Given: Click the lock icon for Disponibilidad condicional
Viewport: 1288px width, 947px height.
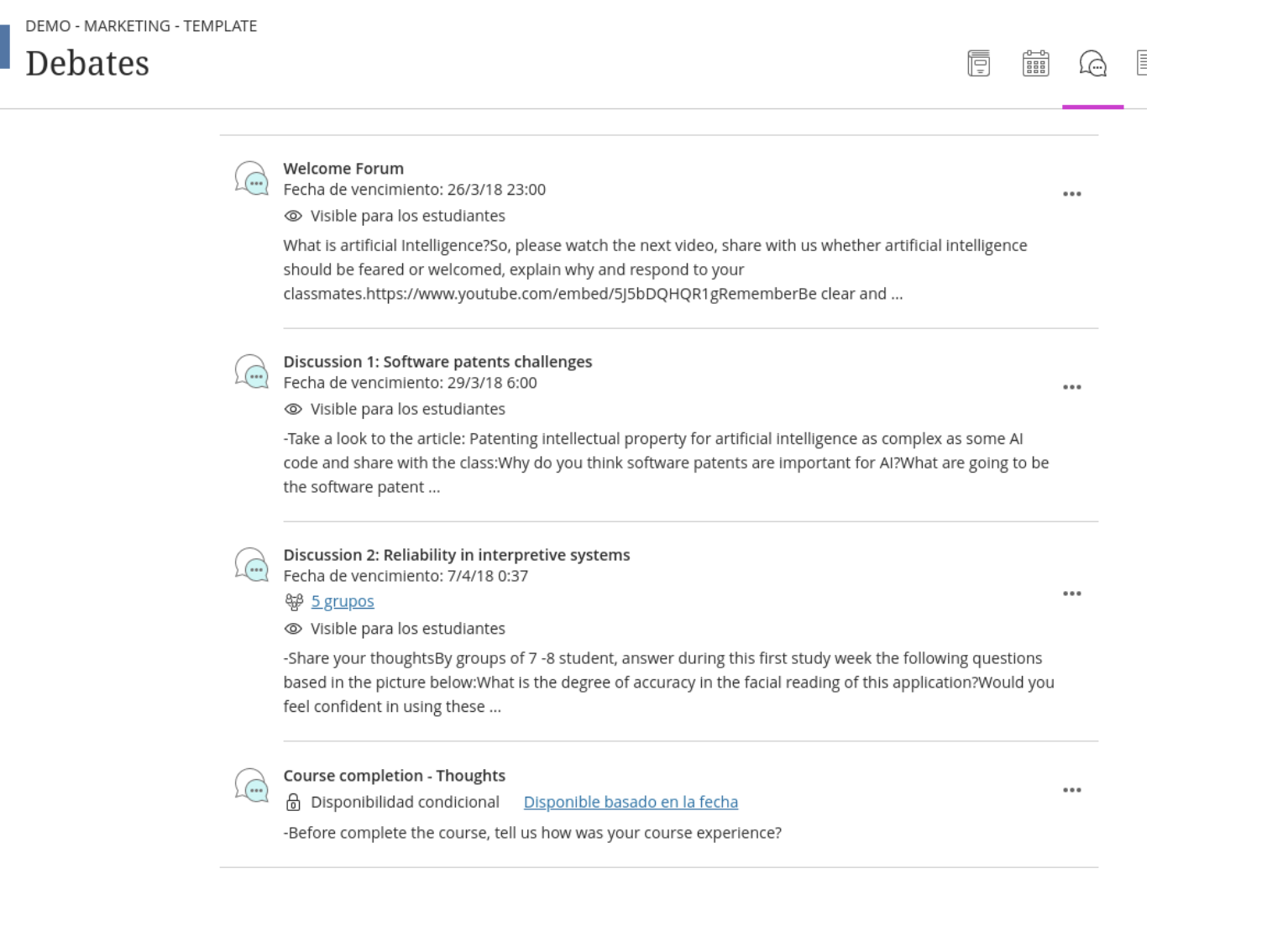Looking at the screenshot, I should coord(293,803).
